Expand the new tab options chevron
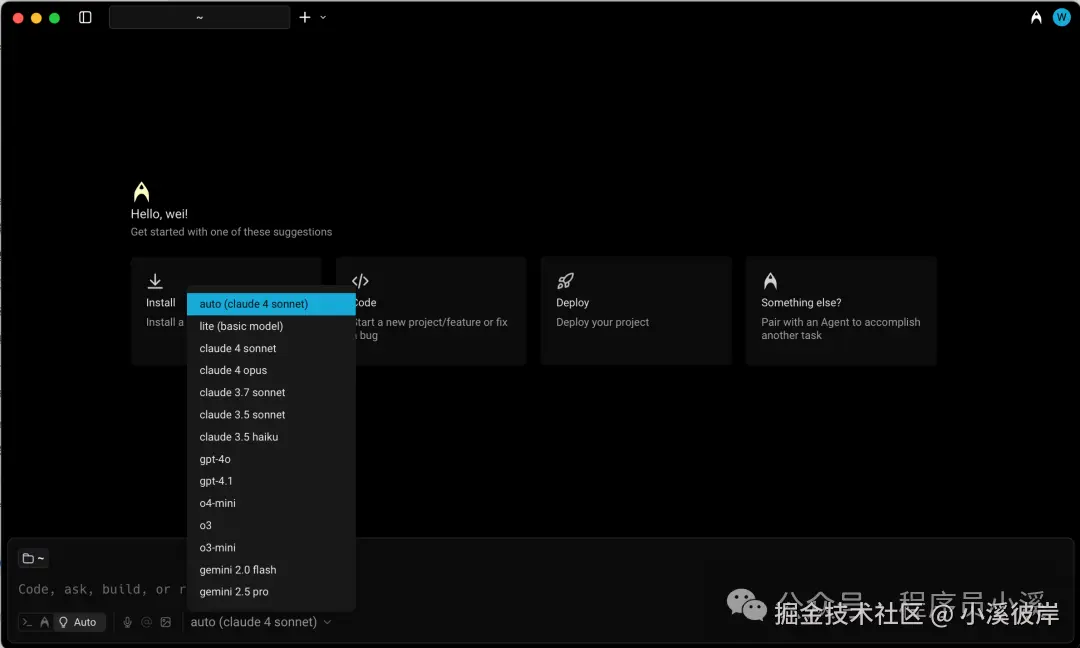Screen dimensions: 1080x648 323,17
